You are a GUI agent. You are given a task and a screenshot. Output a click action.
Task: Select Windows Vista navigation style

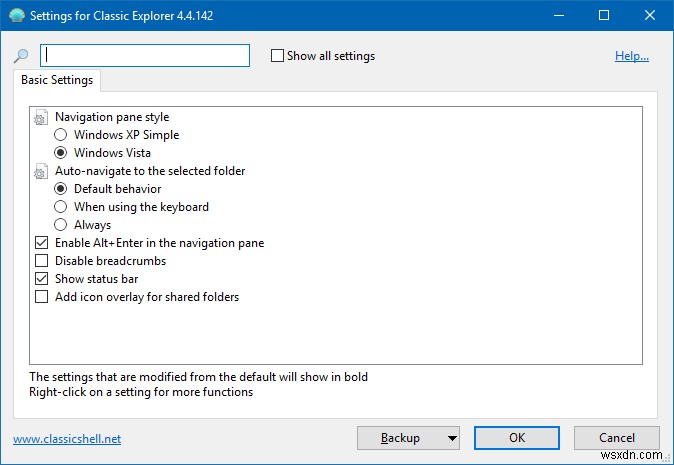click(61, 153)
